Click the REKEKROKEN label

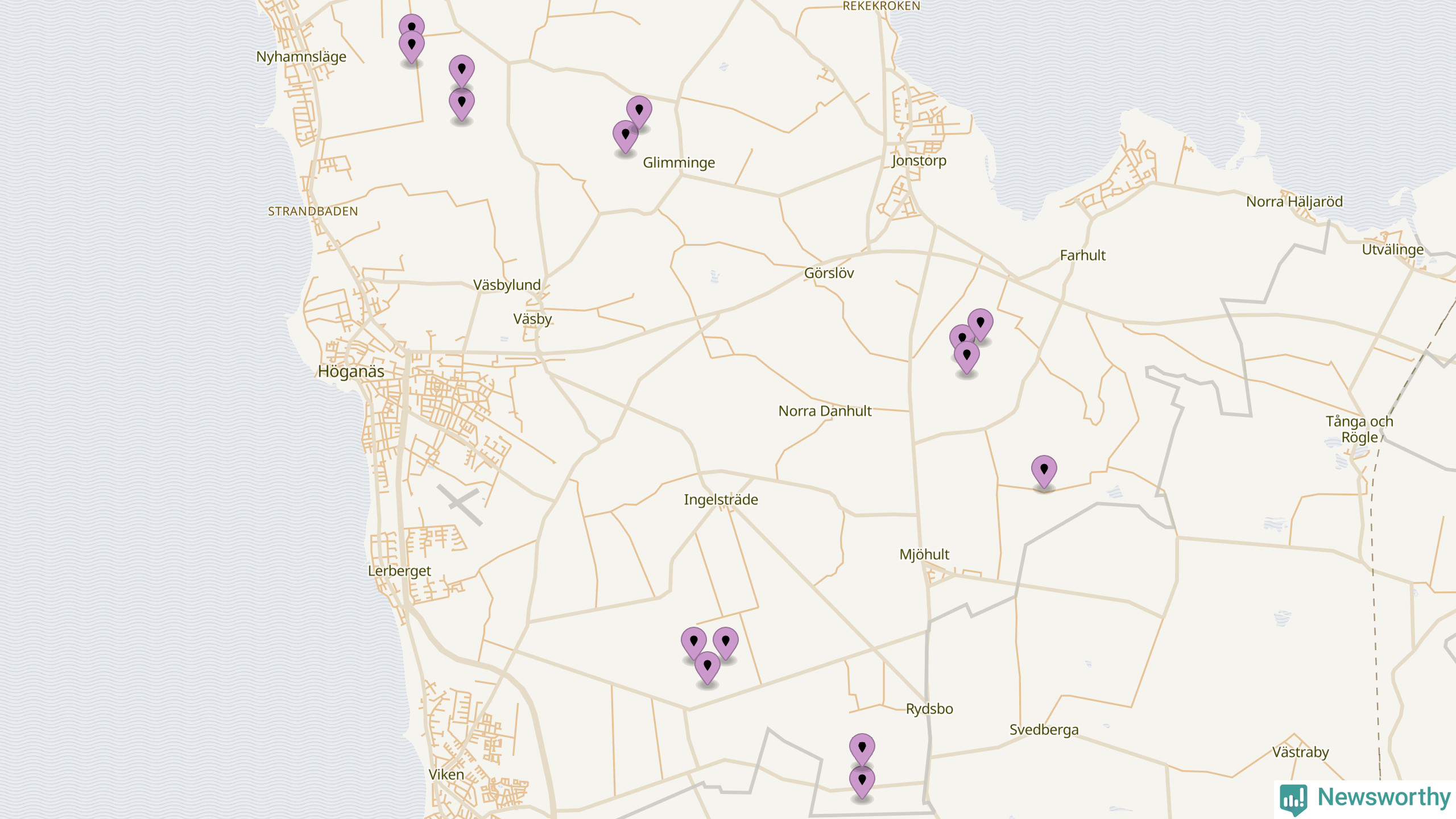tap(881, 6)
